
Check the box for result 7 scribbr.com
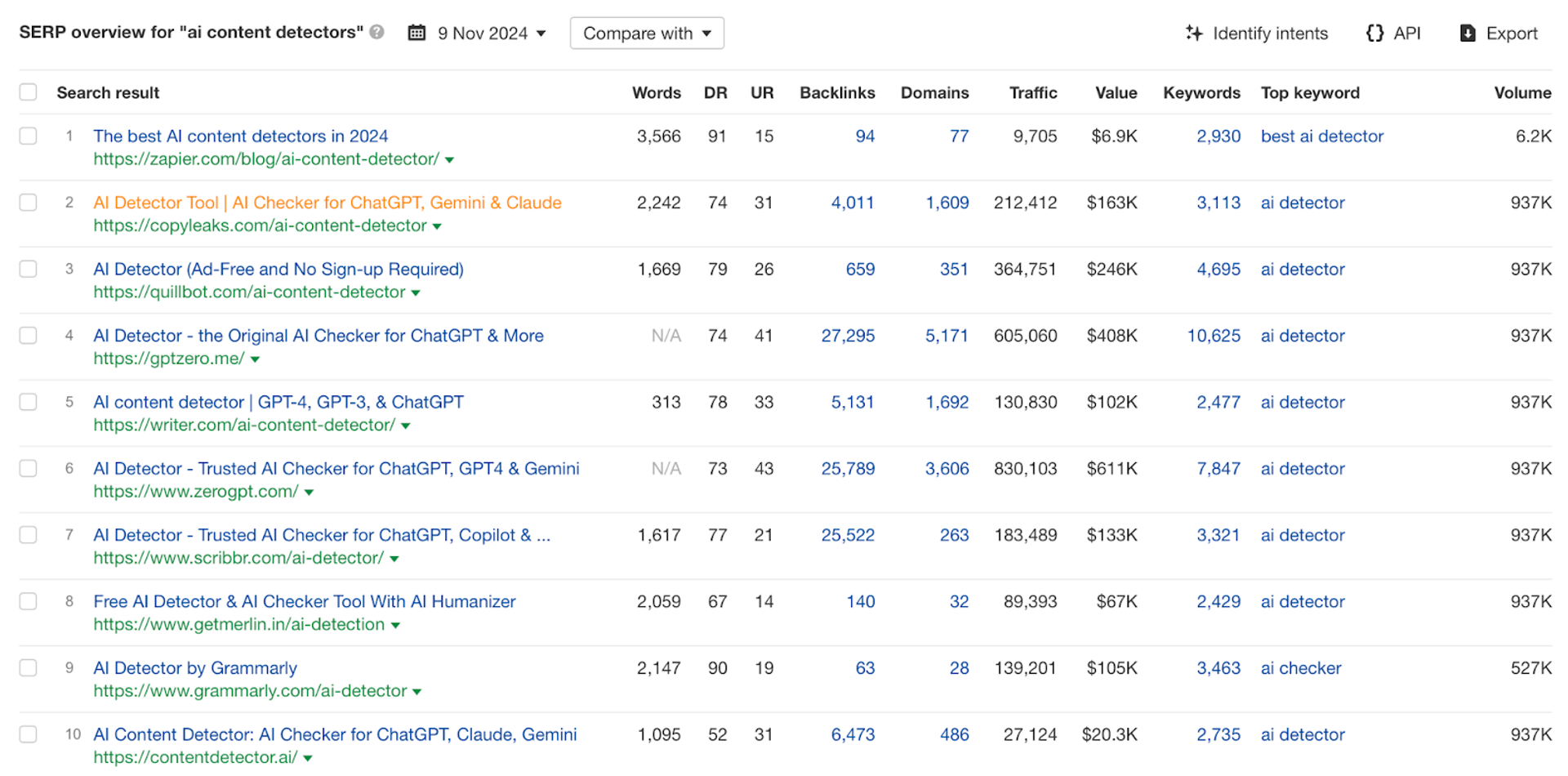29,534
